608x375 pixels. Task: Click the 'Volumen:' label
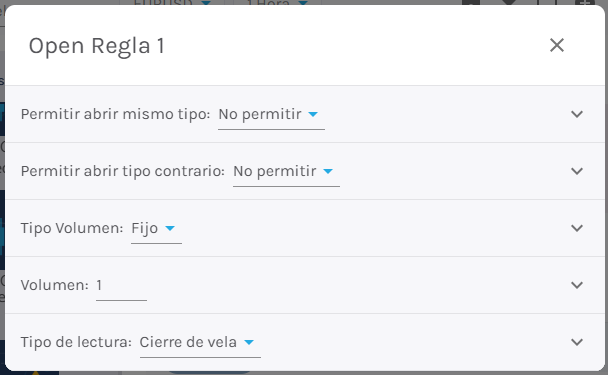(55, 285)
